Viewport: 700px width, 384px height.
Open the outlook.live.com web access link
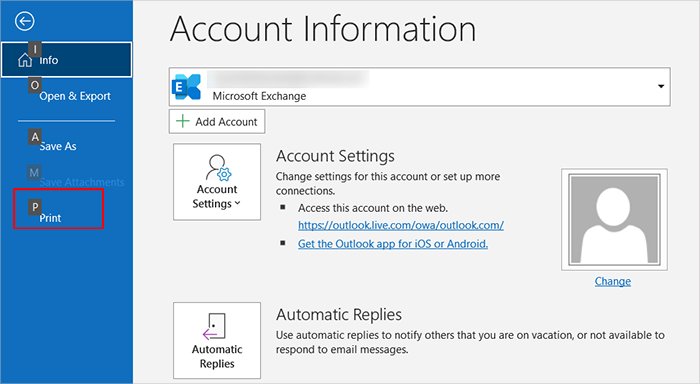coord(401,225)
